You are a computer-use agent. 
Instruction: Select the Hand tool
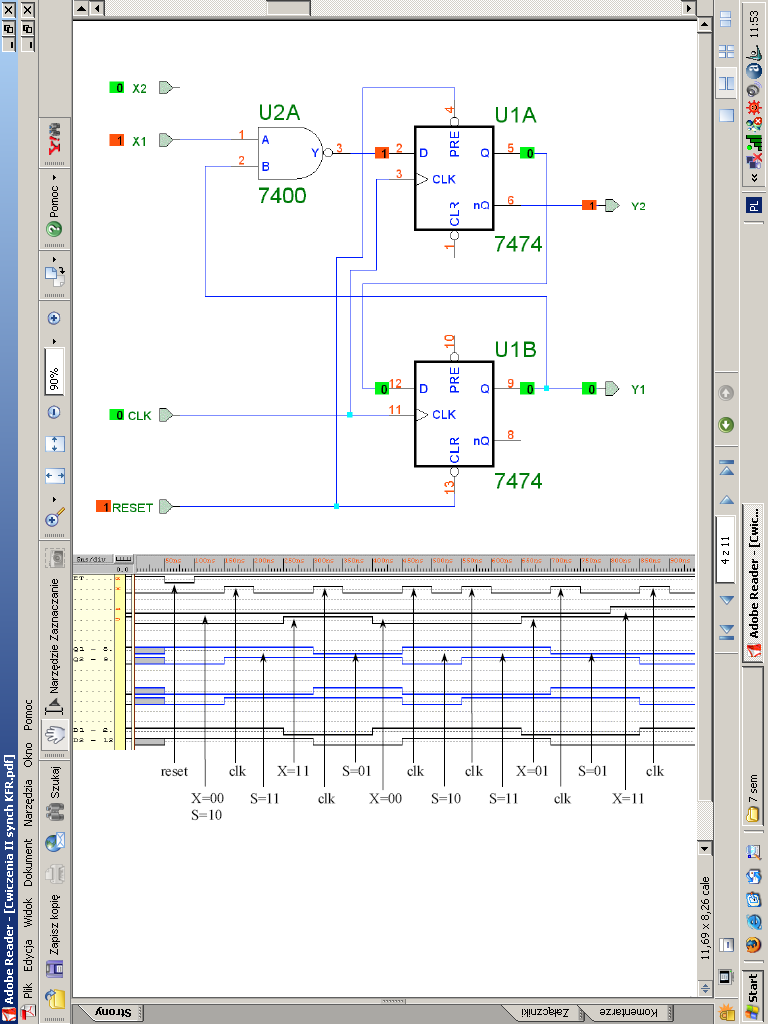(x=54, y=734)
